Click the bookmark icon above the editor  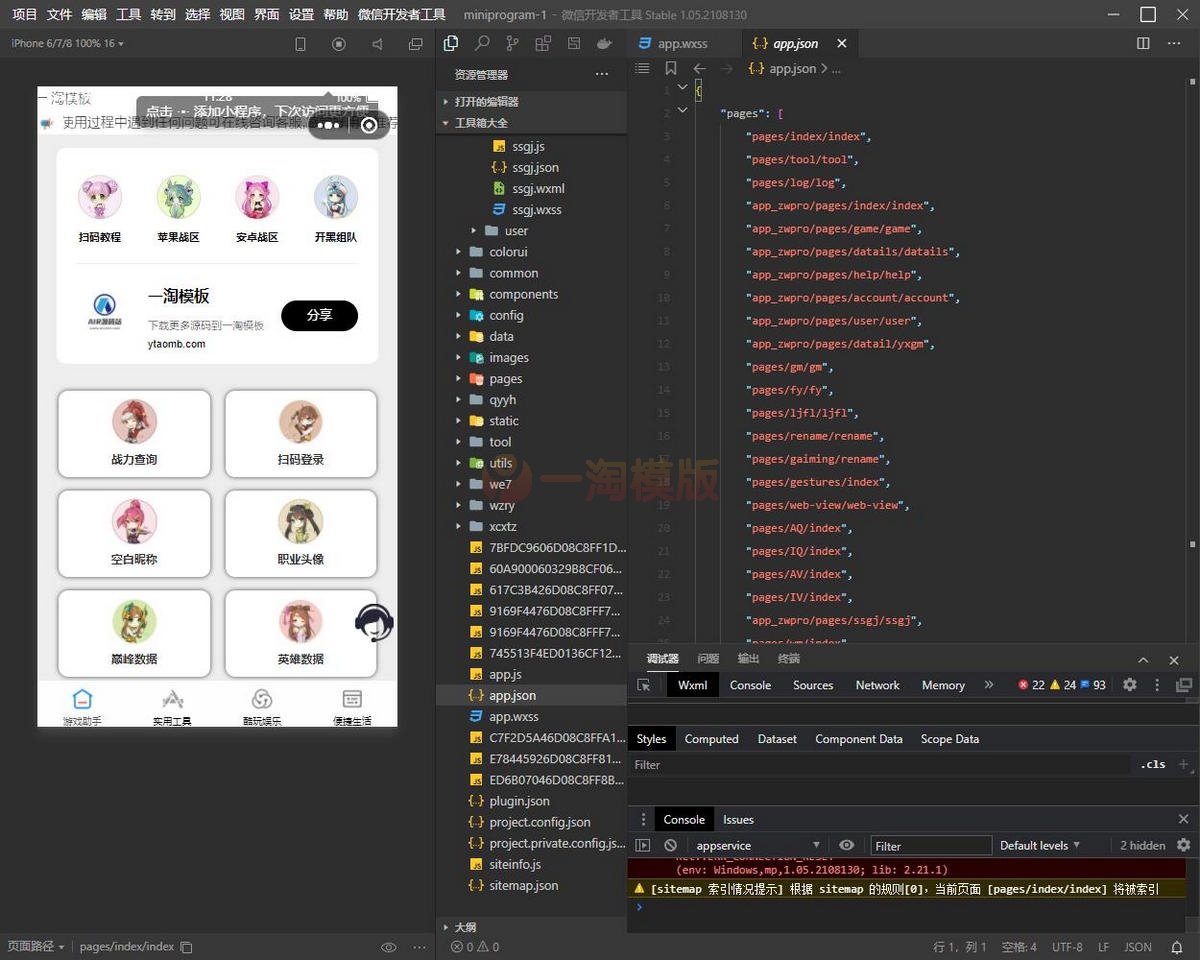[x=670, y=69]
